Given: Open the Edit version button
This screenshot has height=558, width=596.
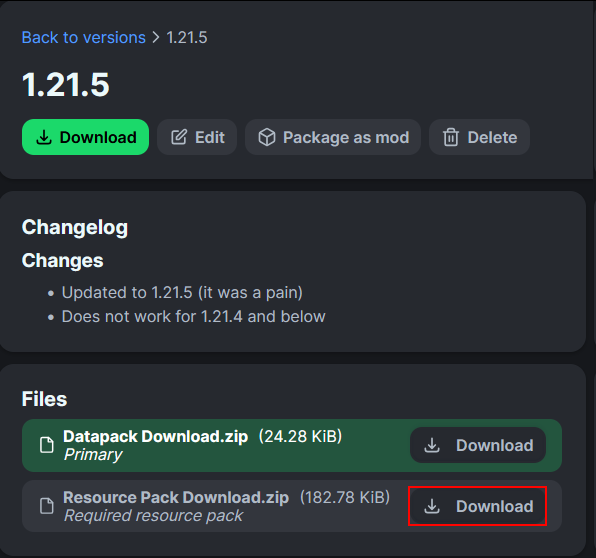Looking at the screenshot, I should click(197, 137).
